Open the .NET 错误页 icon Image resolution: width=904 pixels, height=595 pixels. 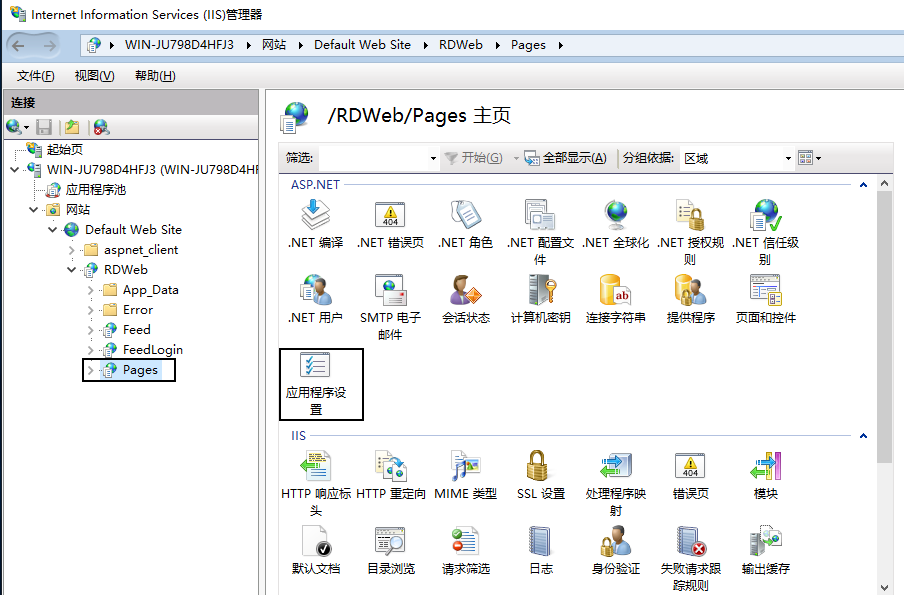[x=390, y=216]
